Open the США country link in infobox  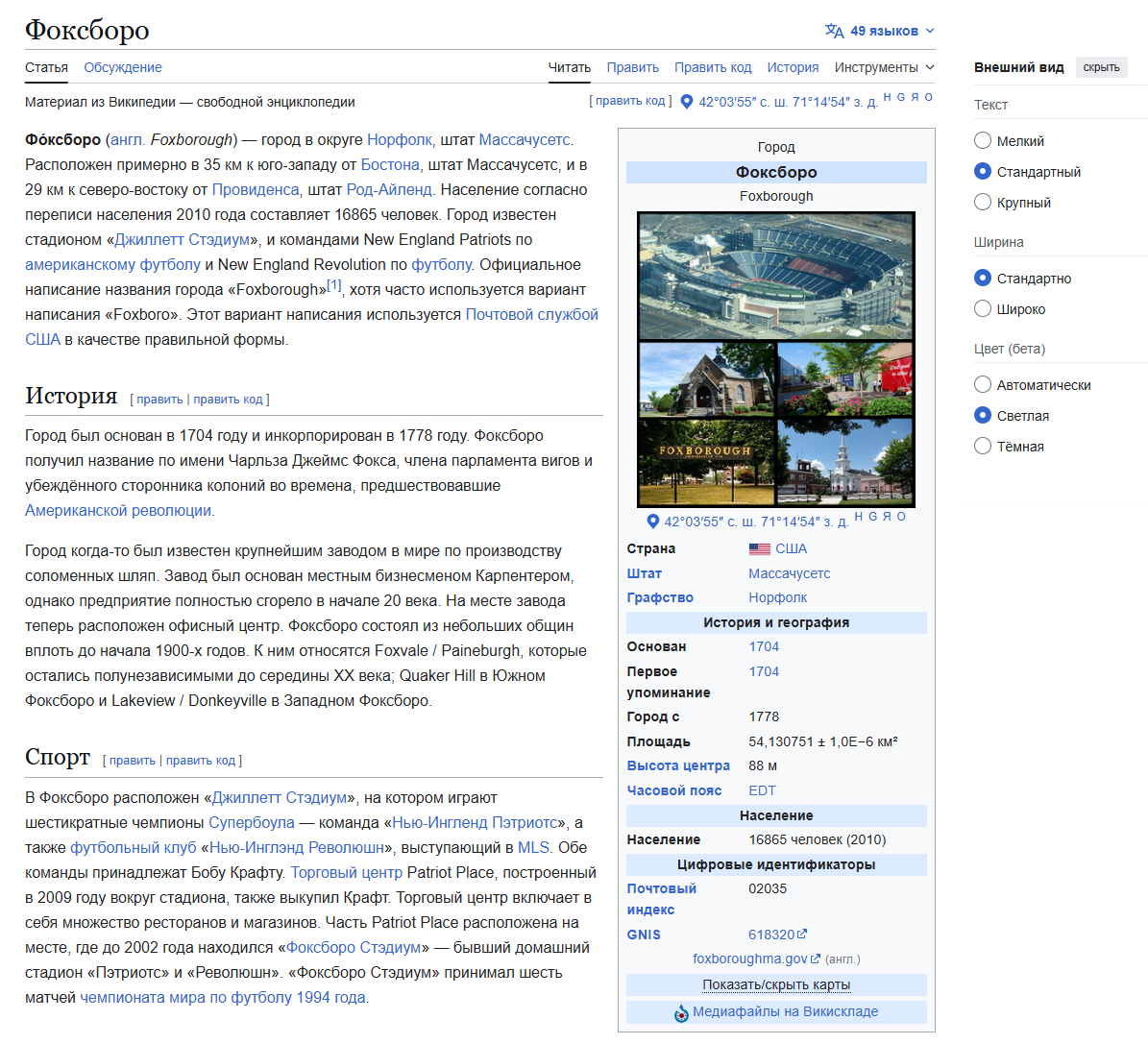[791, 548]
